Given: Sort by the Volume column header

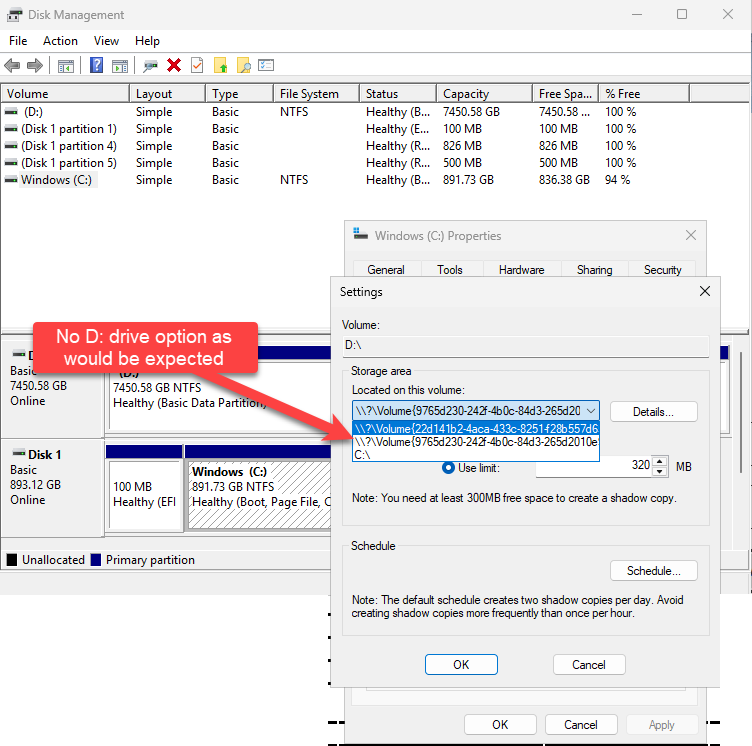Looking at the screenshot, I should coord(65,94).
